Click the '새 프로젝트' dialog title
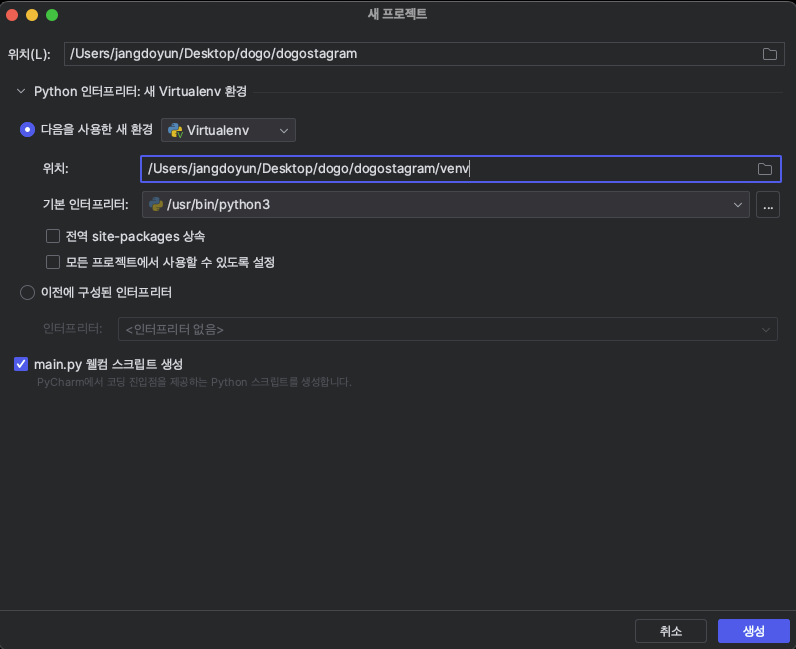Image resolution: width=796 pixels, height=649 pixels. tap(397, 14)
